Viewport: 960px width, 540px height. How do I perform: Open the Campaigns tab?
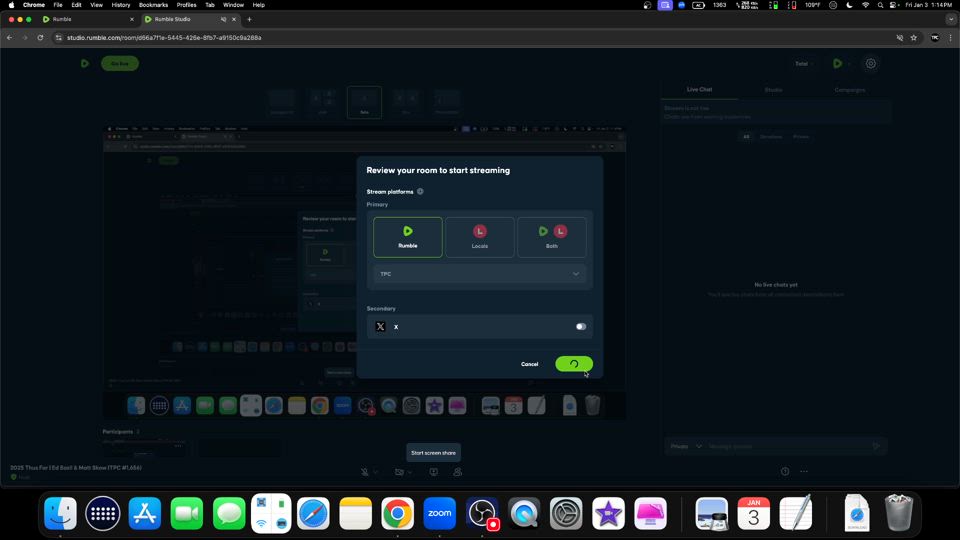click(850, 90)
